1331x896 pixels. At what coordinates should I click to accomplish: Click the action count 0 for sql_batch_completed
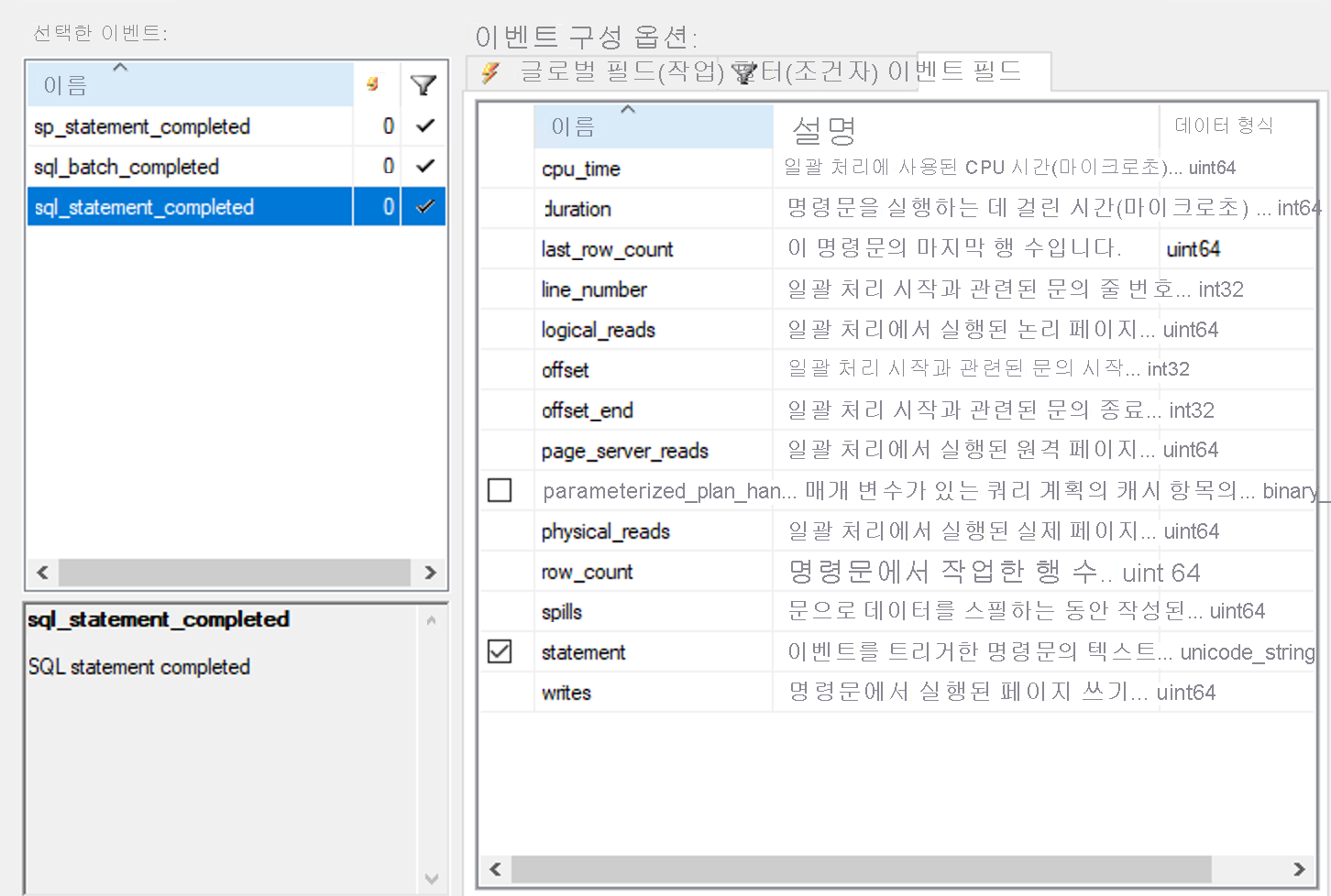click(x=389, y=167)
